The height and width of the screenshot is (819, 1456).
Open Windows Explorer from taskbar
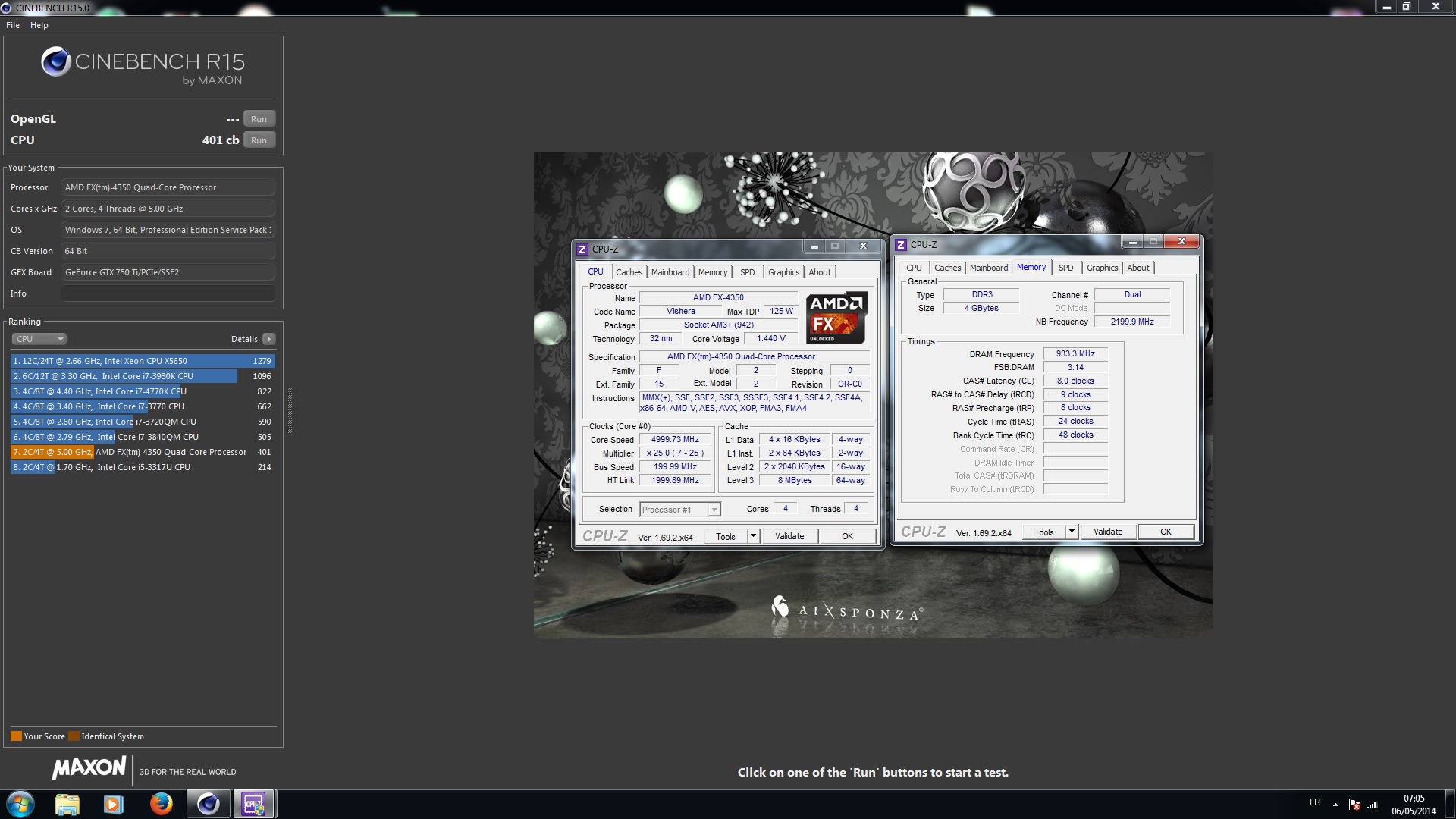(67, 804)
